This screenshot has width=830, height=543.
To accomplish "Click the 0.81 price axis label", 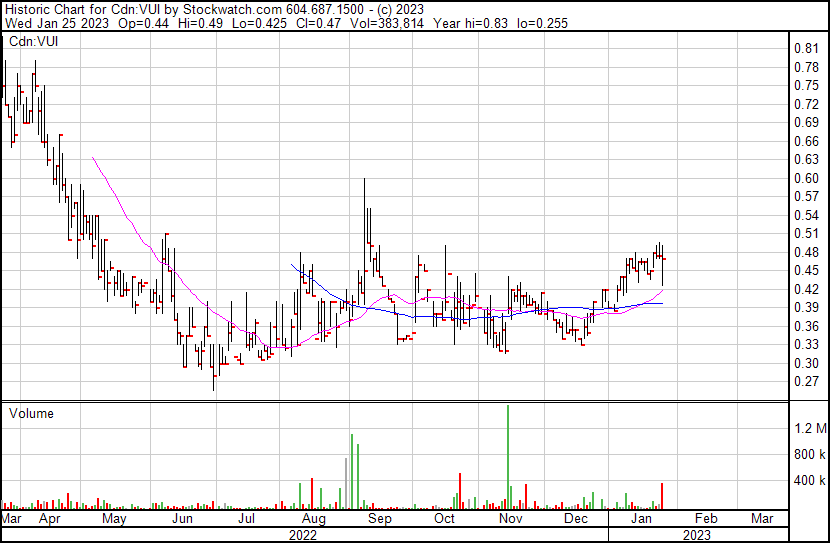I will [807, 48].
